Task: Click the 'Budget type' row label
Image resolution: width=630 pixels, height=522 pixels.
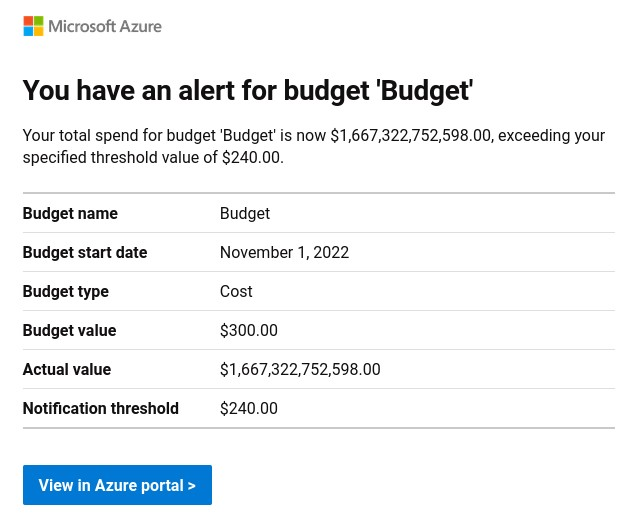Action: (66, 291)
